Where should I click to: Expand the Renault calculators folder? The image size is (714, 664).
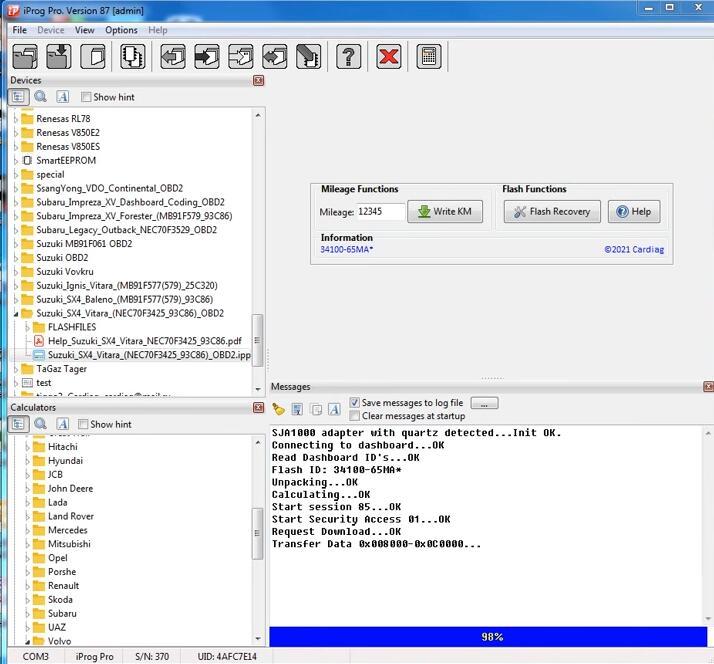[27, 586]
